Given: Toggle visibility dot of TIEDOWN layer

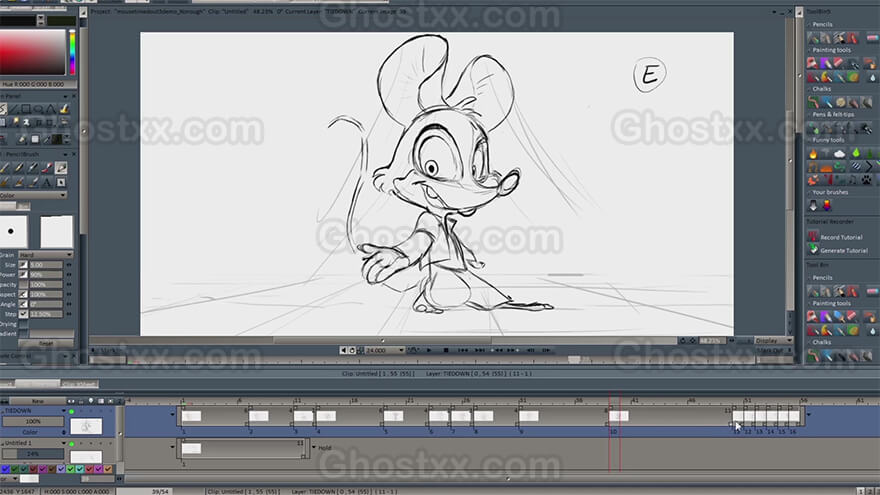Looking at the screenshot, I should (x=71, y=411).
